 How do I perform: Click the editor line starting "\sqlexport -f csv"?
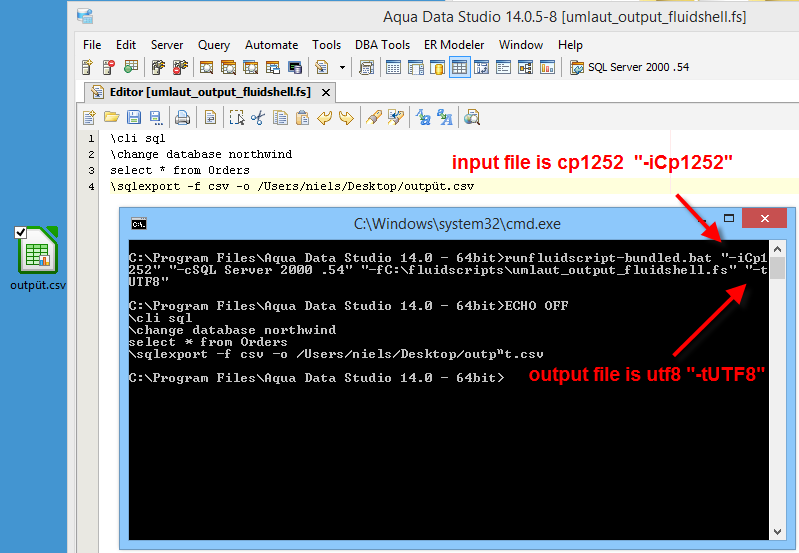292,186
